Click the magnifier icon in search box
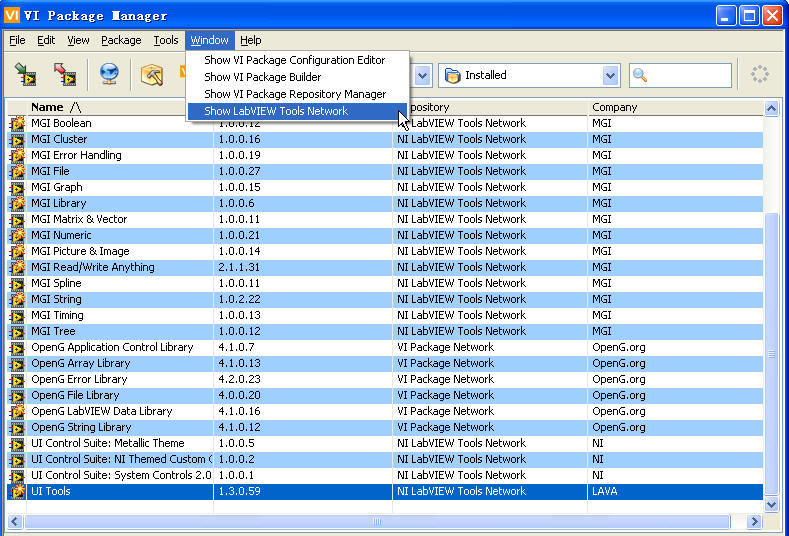Image resolution: width=789 pixels, height=536 pixels. (640, 75)
